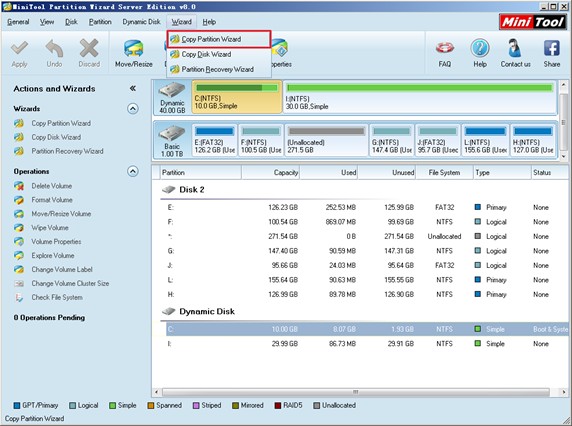The image size is (572, 426).
Task: Choose Copy Partition Wizard menu entry
Action: pos(219,39)
